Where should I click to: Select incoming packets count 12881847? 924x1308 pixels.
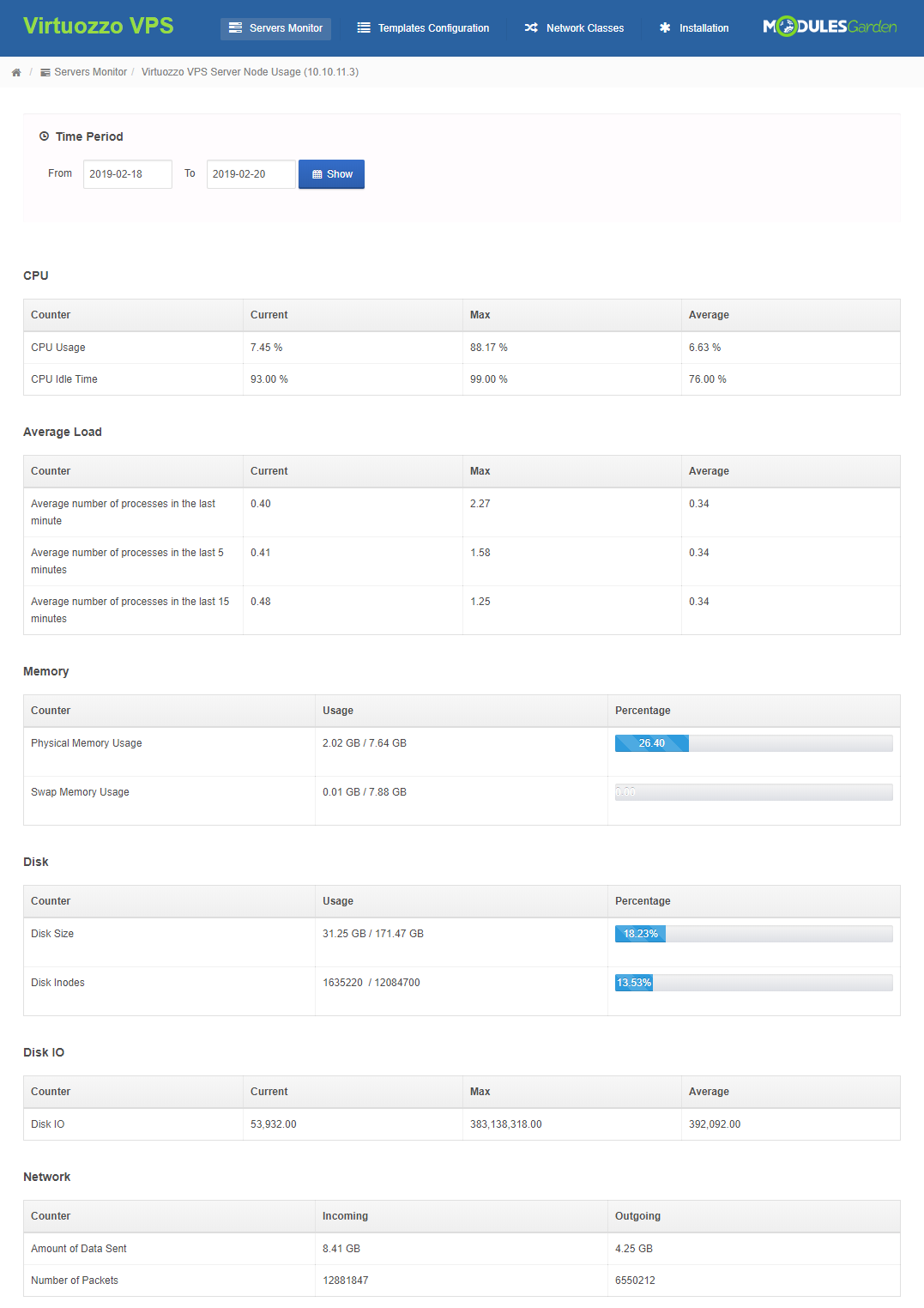[346, 1281]
